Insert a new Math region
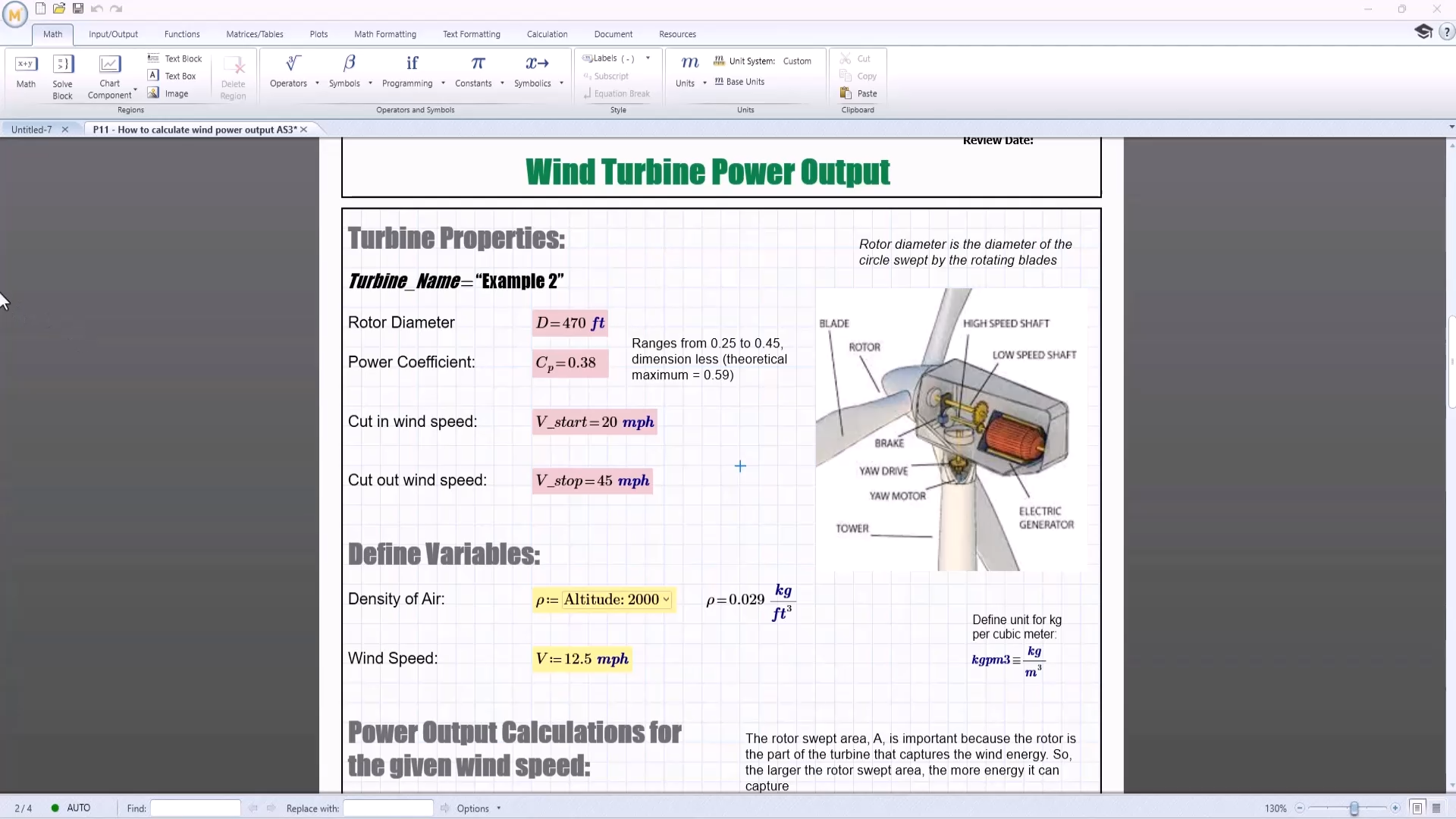This screenshot has width=1456, height=819. pyautogui.click(x=26, y=73)
